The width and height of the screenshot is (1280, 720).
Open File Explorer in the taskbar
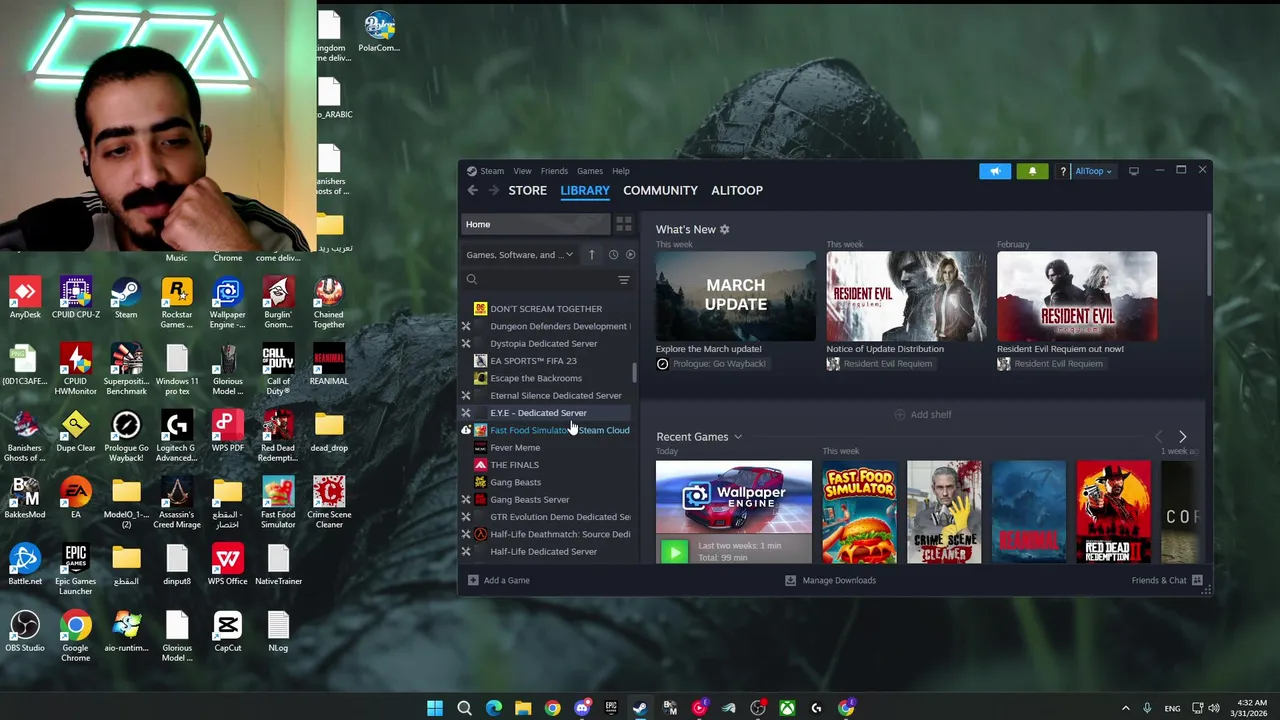(523, 708)
